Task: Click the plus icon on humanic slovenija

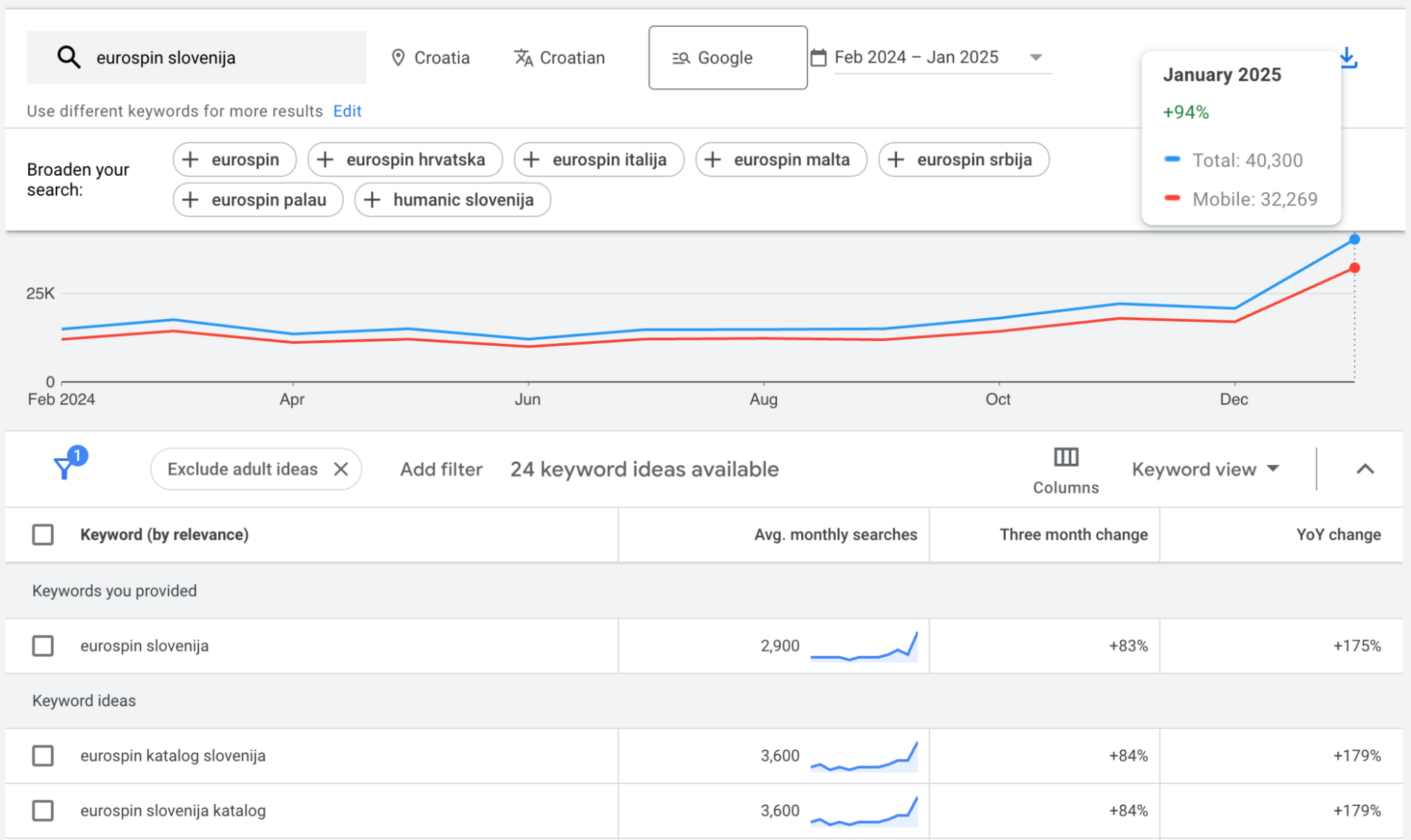Action: 372,200
